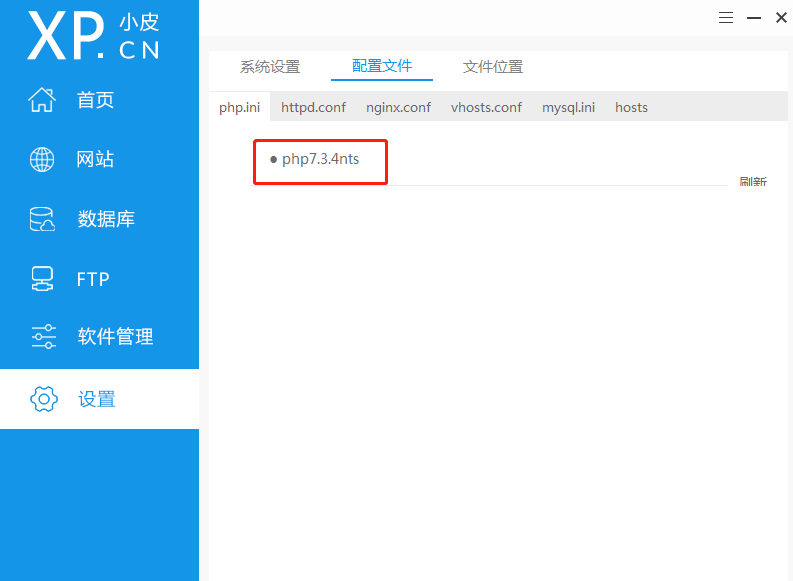The image size is (793, 581).
Task: Minimize the window
Action: click(x=754, y=18)
